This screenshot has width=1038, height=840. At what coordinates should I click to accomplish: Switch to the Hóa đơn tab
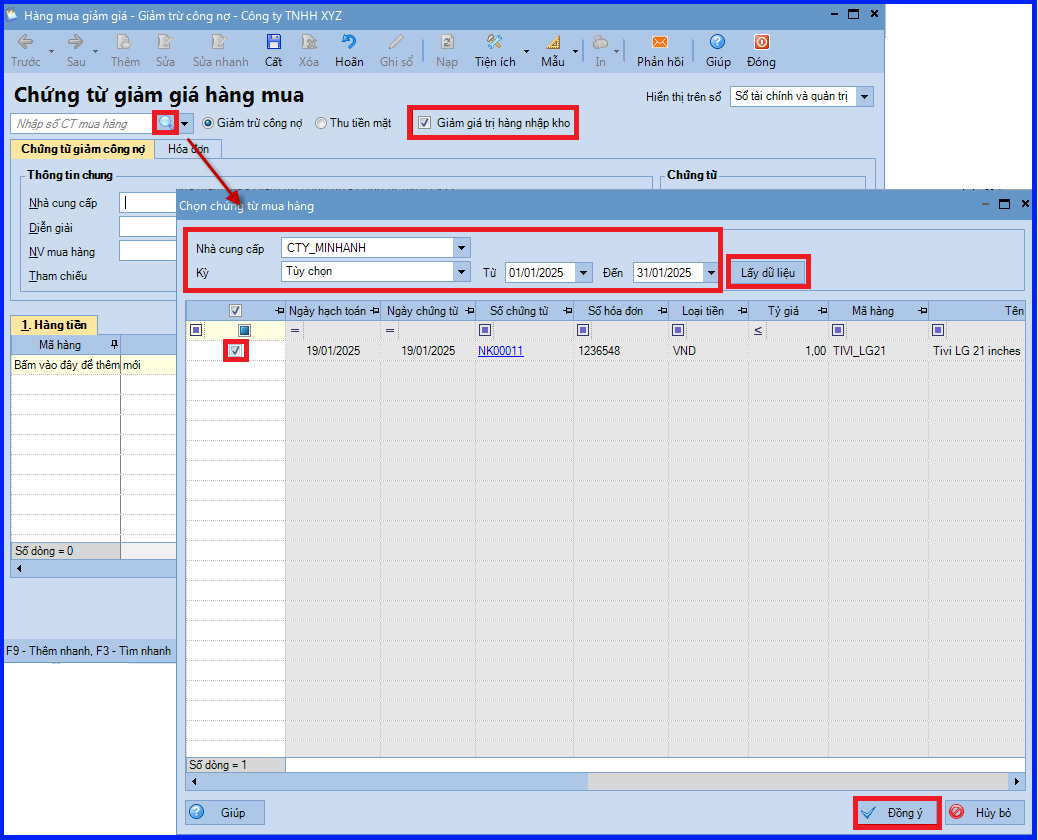point(188,149)
